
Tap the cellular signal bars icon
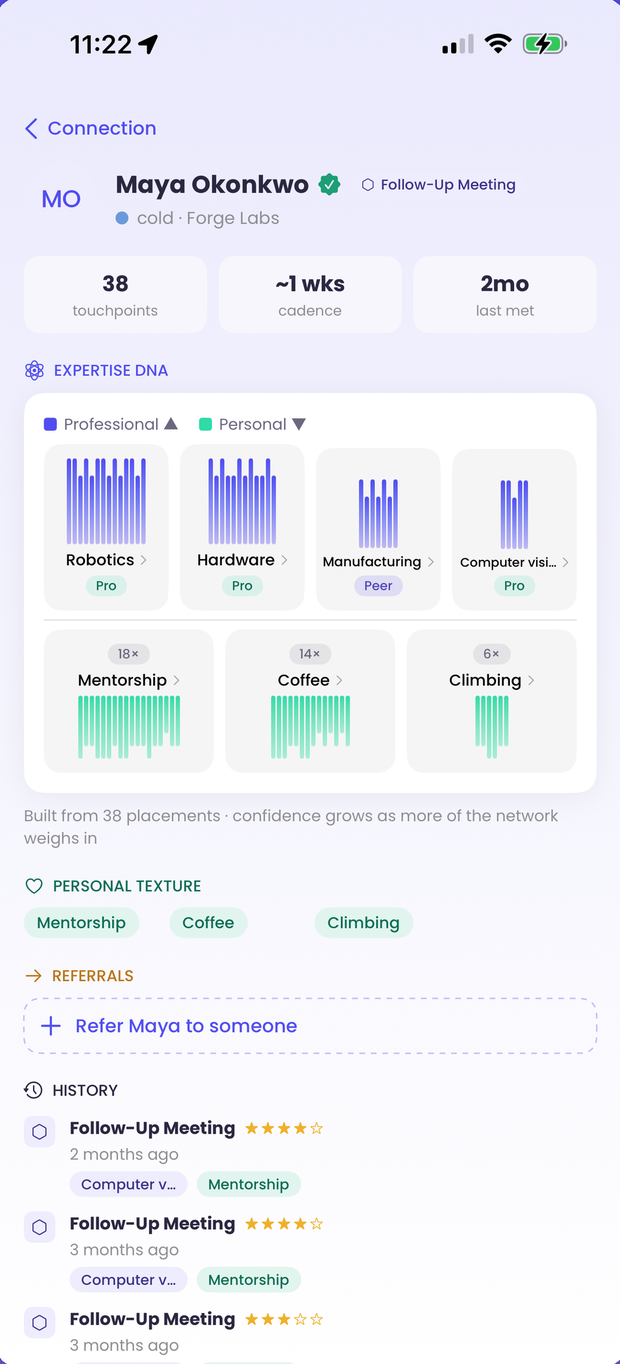(x=457, y=44)
